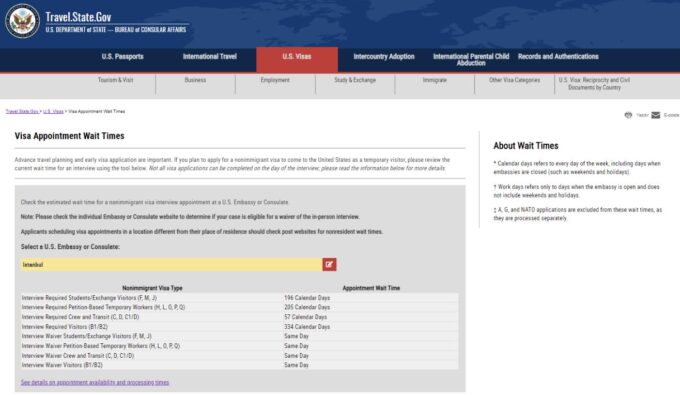Go to Immigrate submenu
Image resolution: width=680 pixels, height=395 pixels.
click(435, 80)
